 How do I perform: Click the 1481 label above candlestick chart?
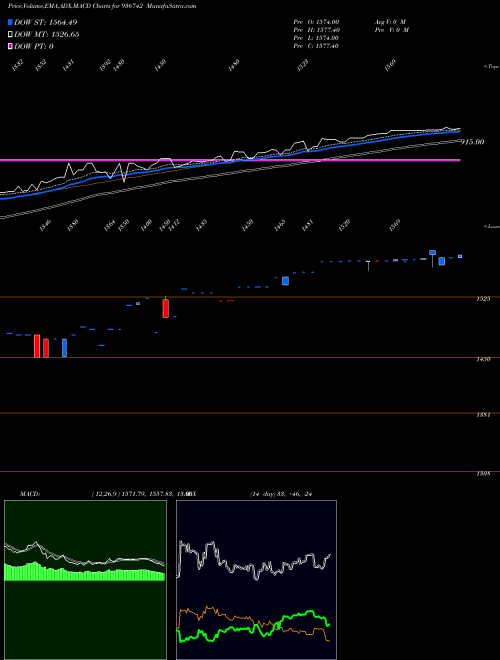[308, 225]
